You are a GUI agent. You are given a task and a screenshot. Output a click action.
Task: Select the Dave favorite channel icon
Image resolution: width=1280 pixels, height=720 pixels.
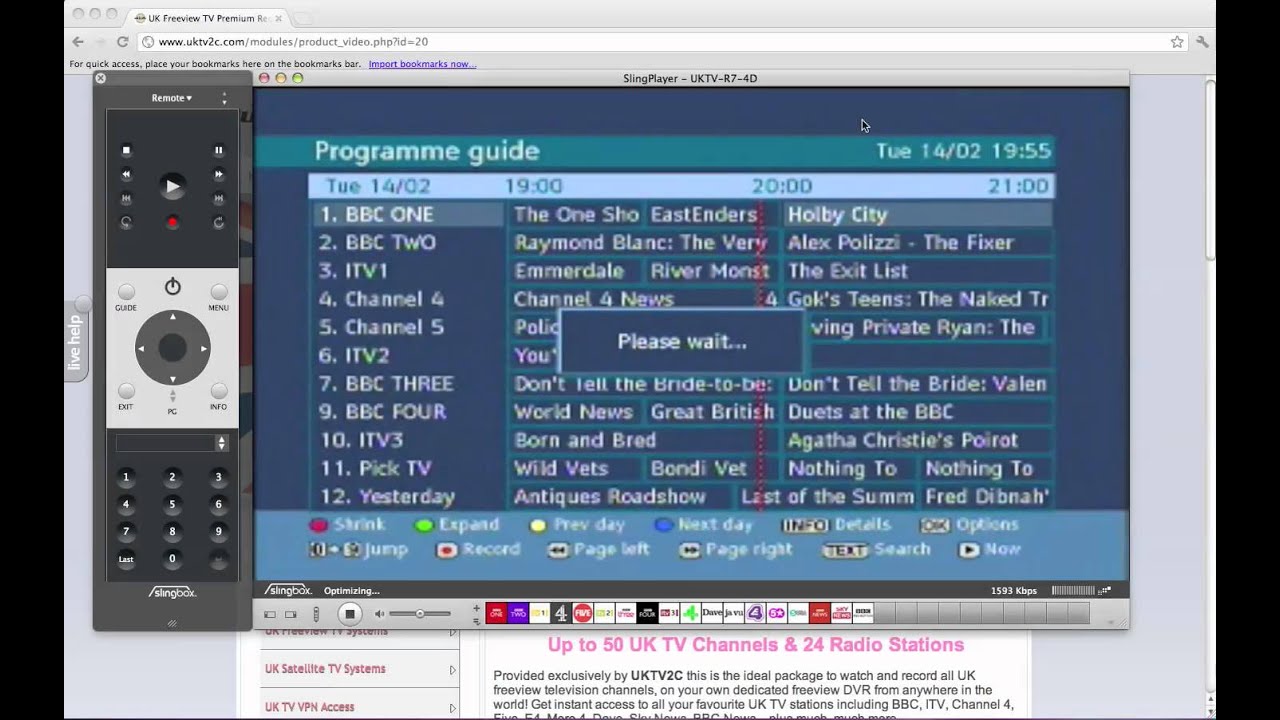point(712,613)
